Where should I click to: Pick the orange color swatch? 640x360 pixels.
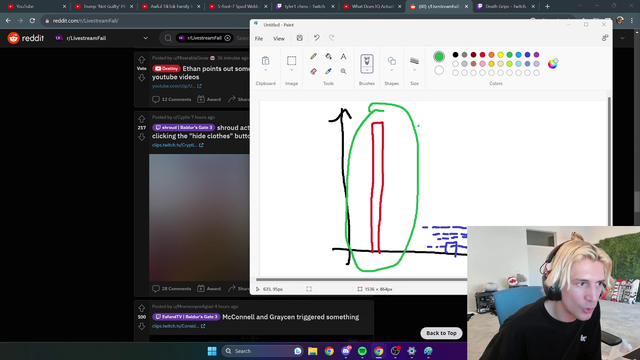tap(491, 55)
